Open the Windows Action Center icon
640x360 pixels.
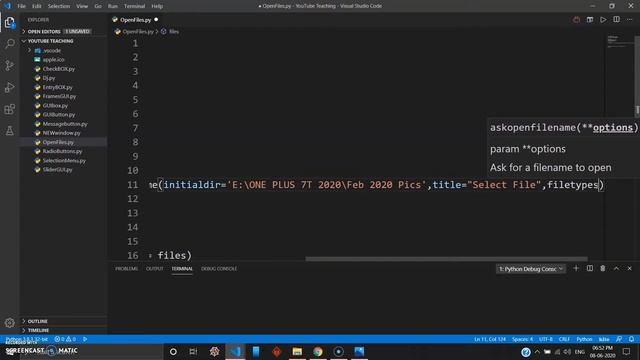(x=627, y=351)
